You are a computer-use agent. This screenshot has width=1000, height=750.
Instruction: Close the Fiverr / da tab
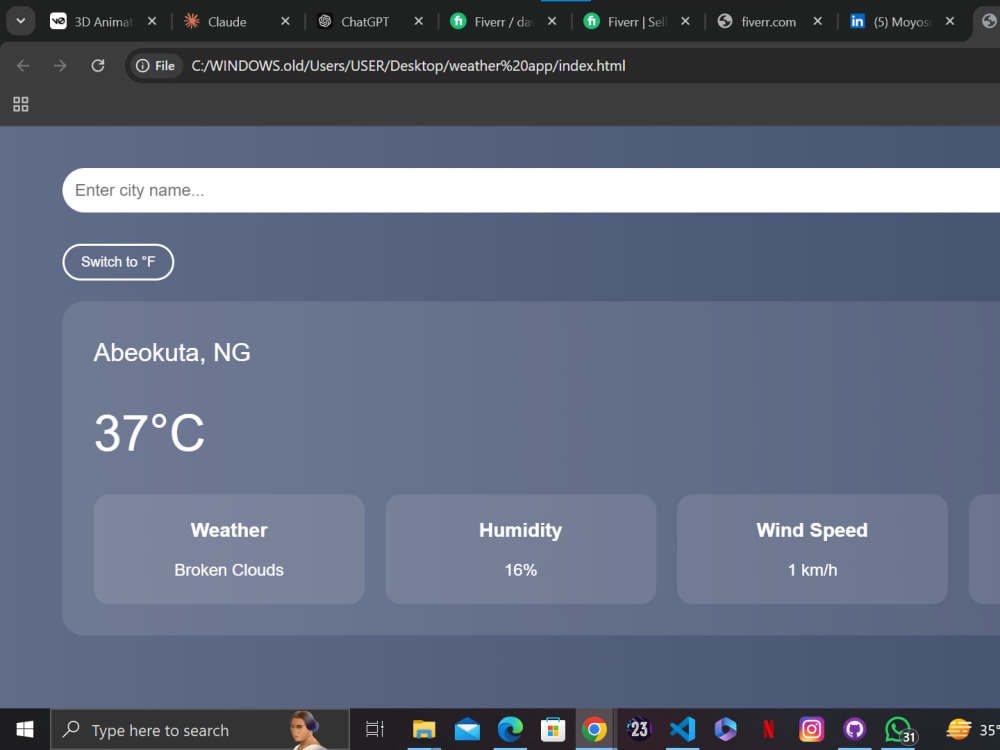[x=552, y=21]
